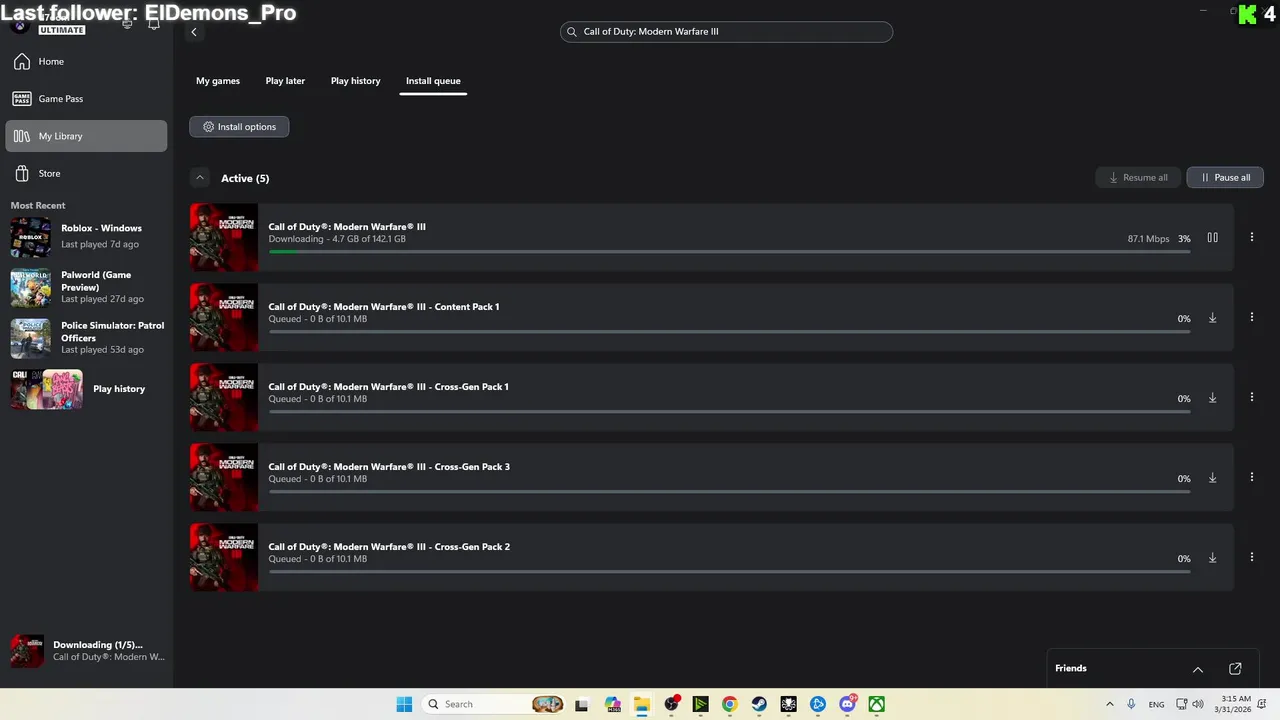
Task: Open Windows Start menu
Action: click(404, 704)
